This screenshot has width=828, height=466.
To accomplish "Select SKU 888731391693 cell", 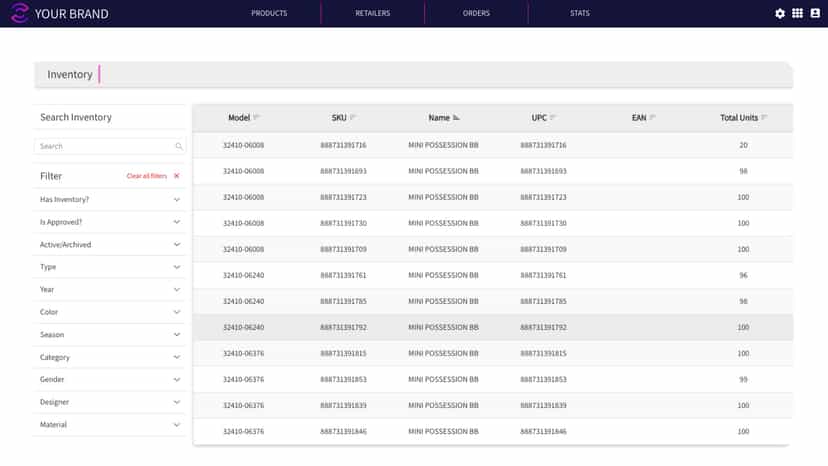I will point(343,171).
